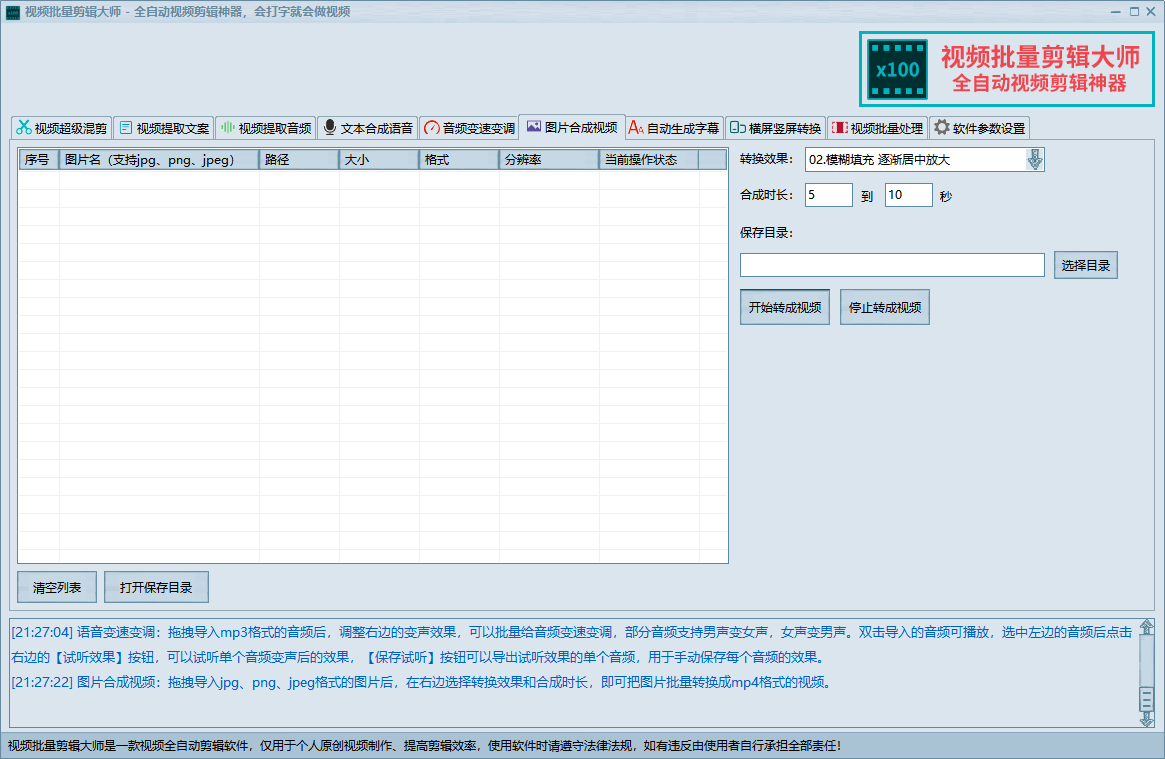1165x759 pixels.
Task: Click the microphone icon of 文本合成语音 tab
Action: click(x=330, y=128)
